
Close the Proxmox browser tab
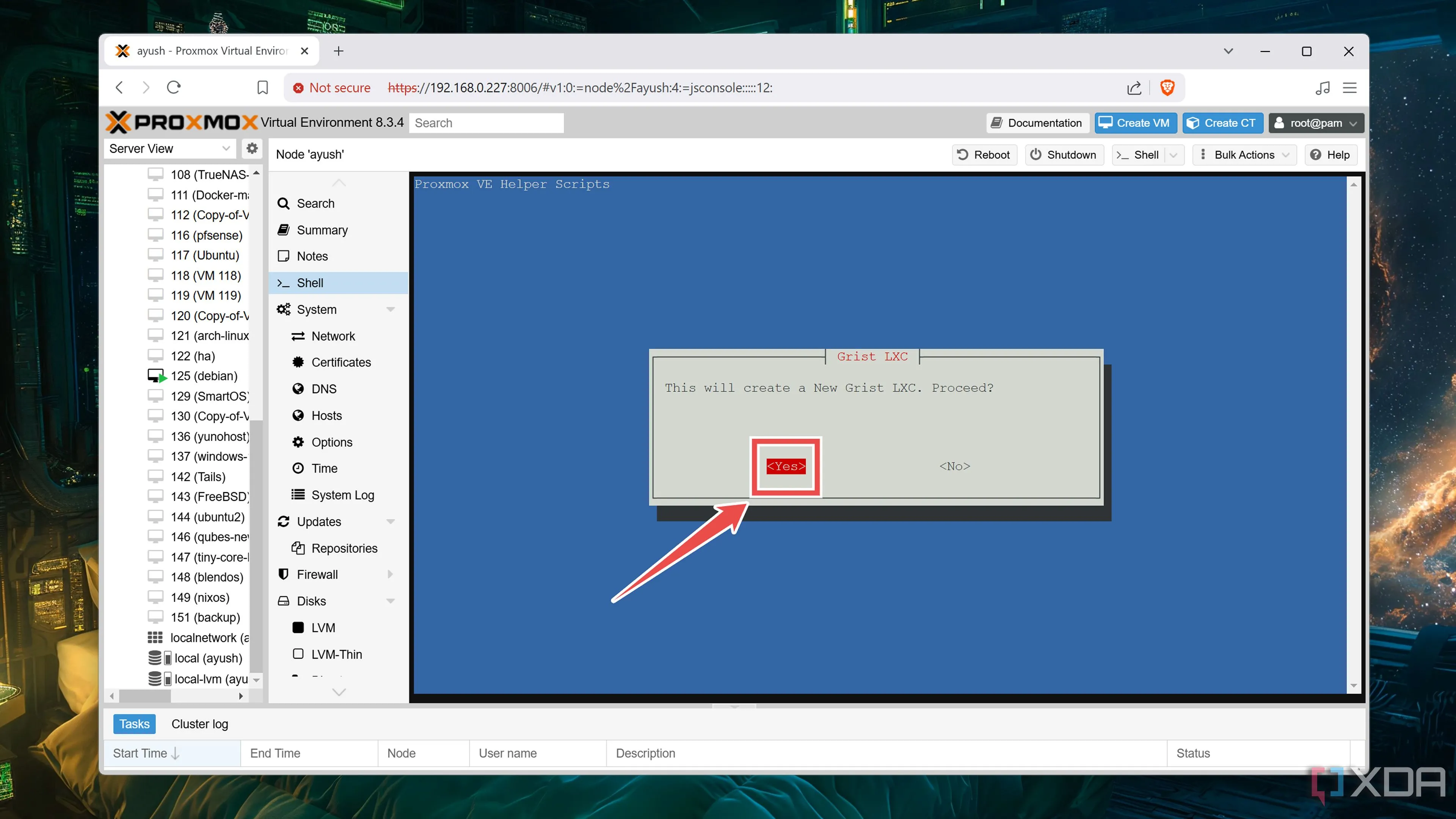click(304, 51)
